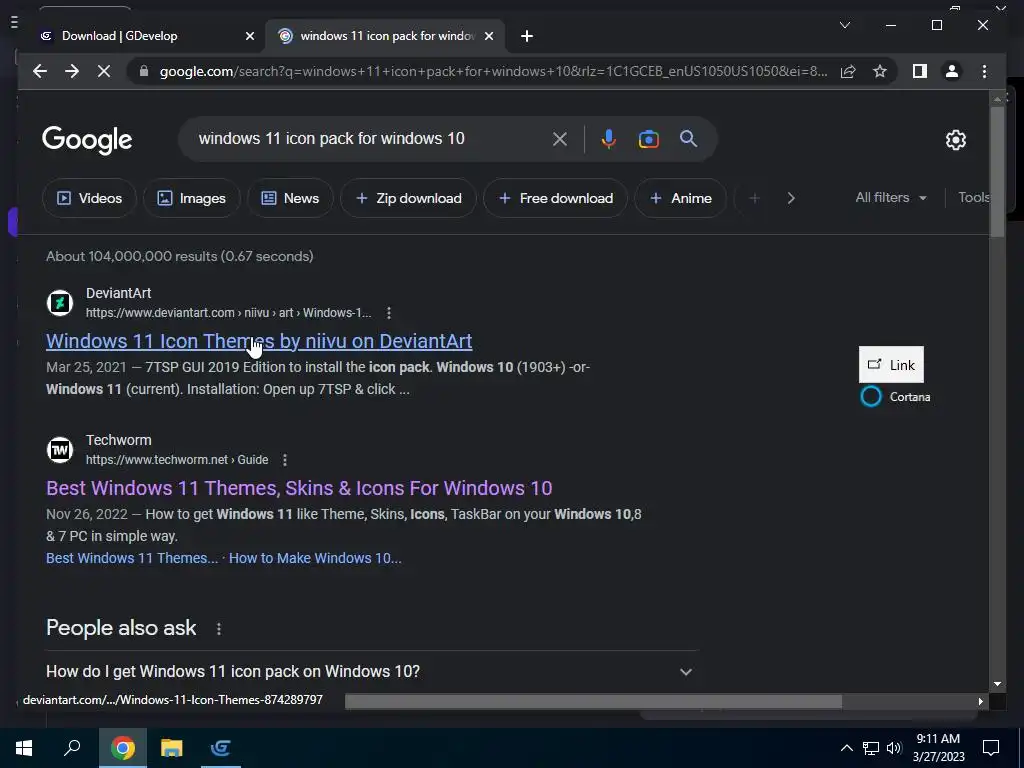
Task: Show more filter chips arrow
Action: 791,198
